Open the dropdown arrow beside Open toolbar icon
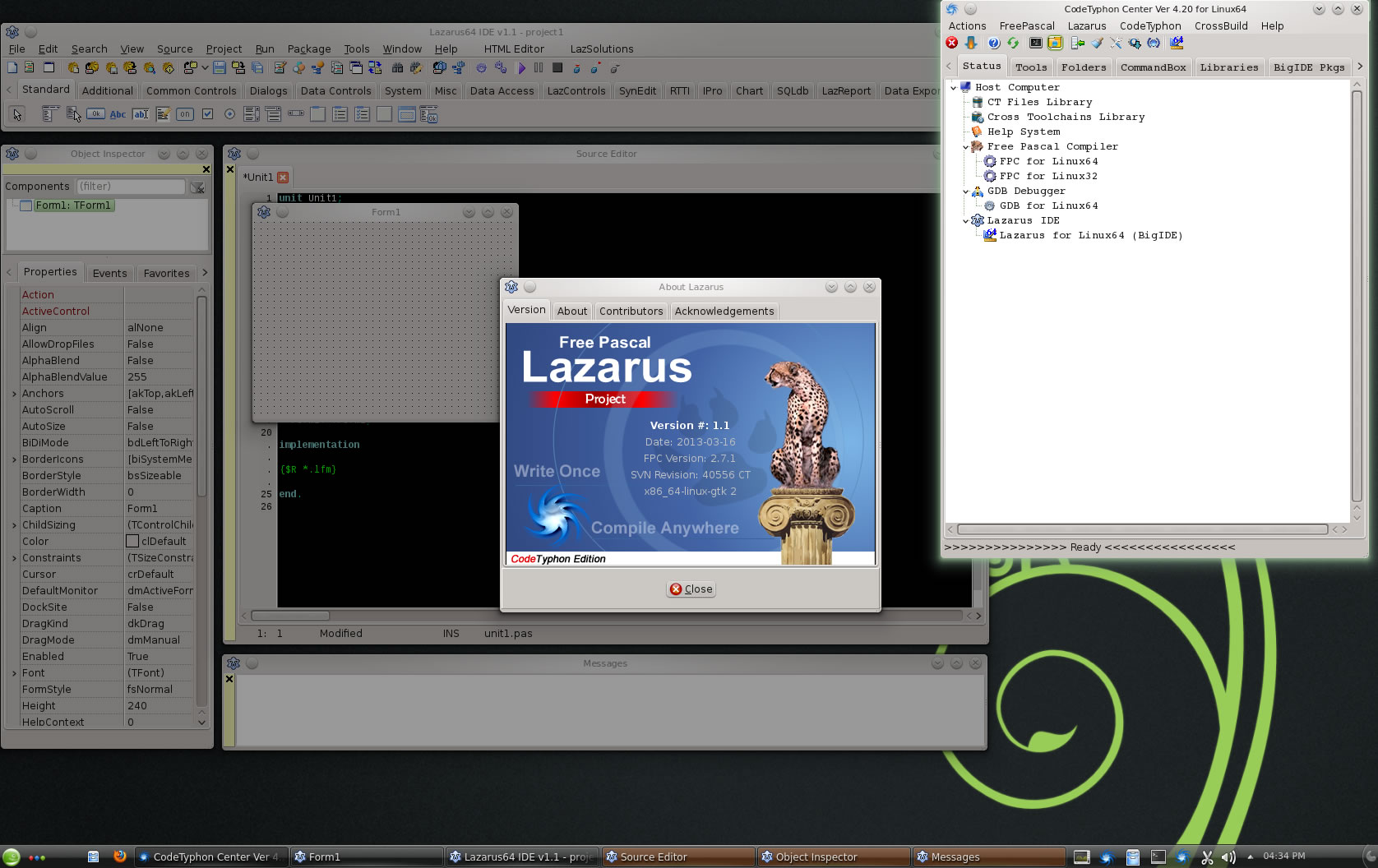 pos(205,67)
